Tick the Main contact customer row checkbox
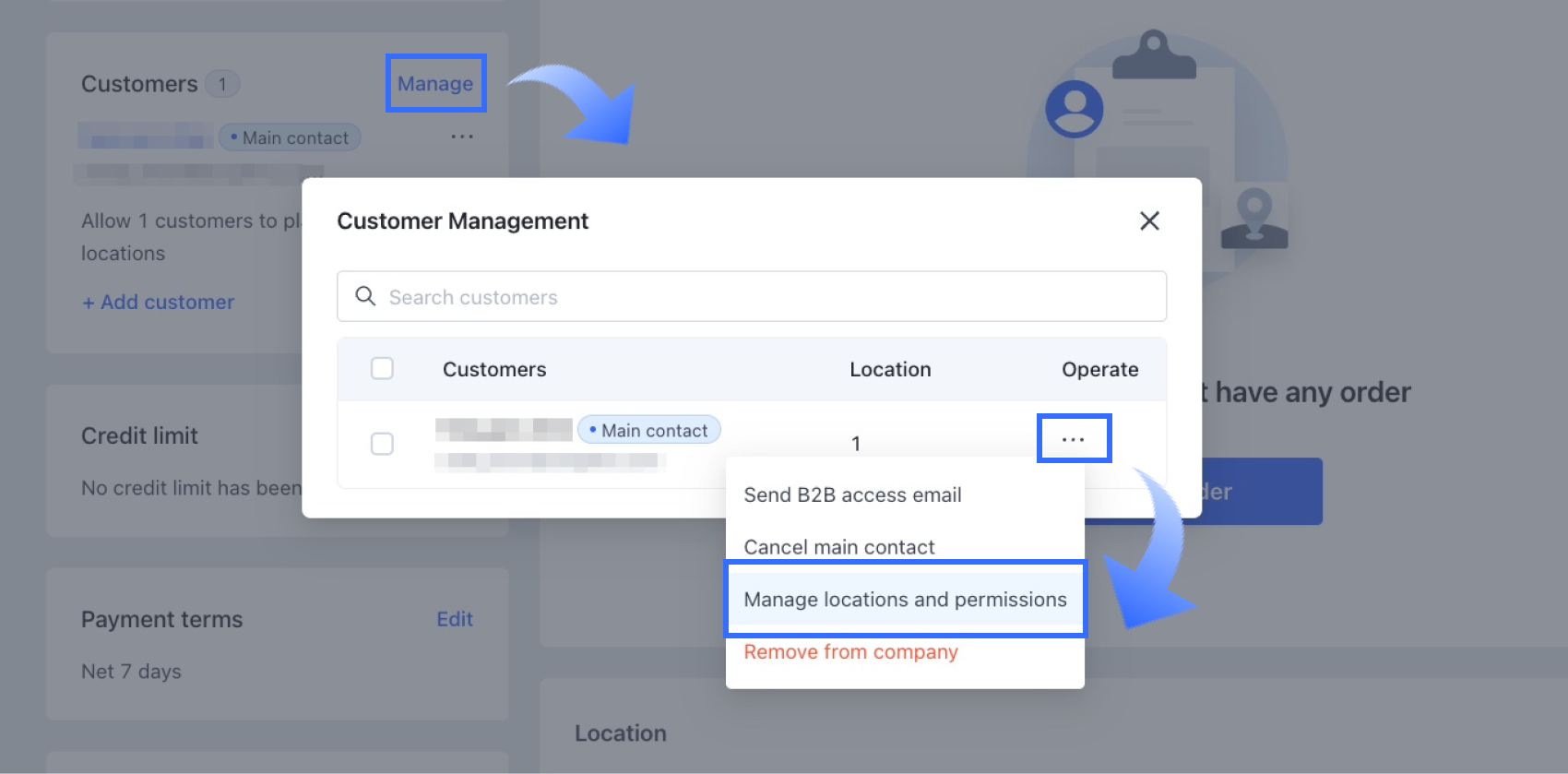The width and height of the screenshot is (1568, 774). tap(382, 444)
